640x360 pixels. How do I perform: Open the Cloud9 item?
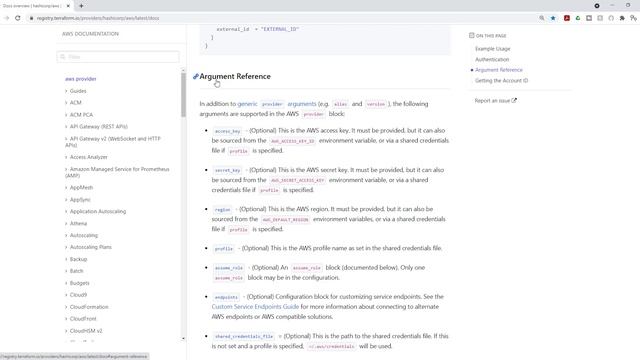(x=78, y=295)
